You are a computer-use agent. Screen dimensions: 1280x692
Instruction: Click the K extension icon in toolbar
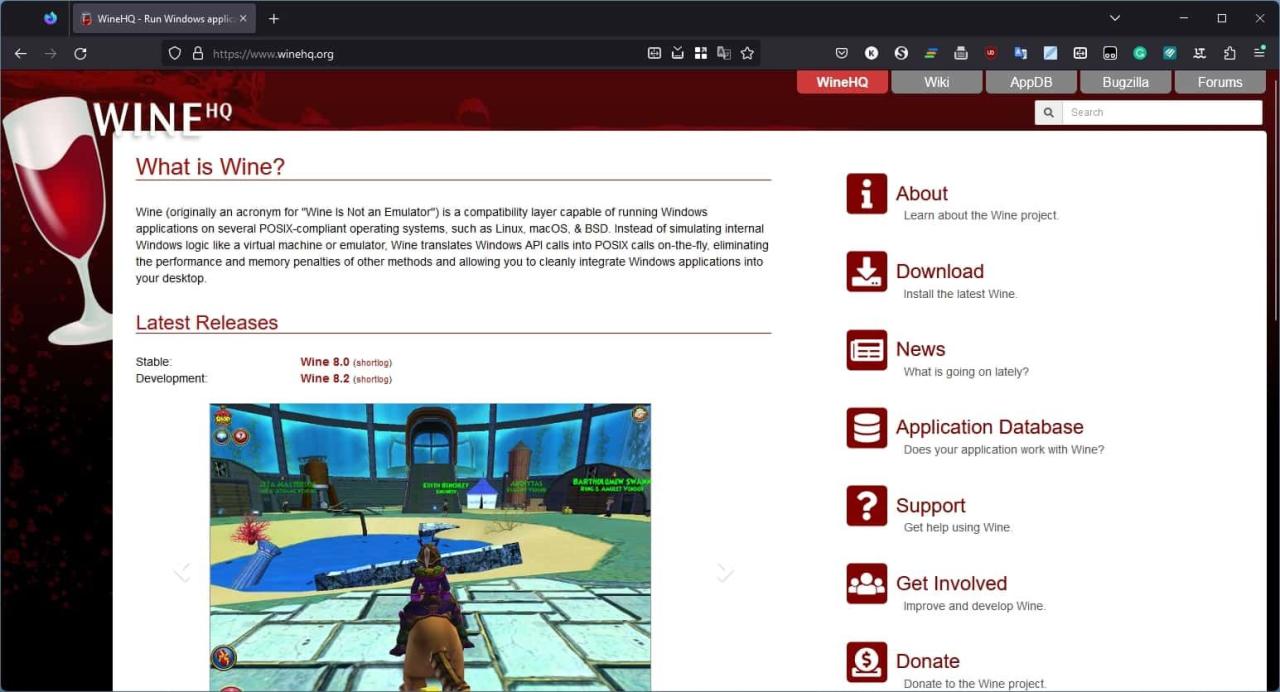(872, 54)
